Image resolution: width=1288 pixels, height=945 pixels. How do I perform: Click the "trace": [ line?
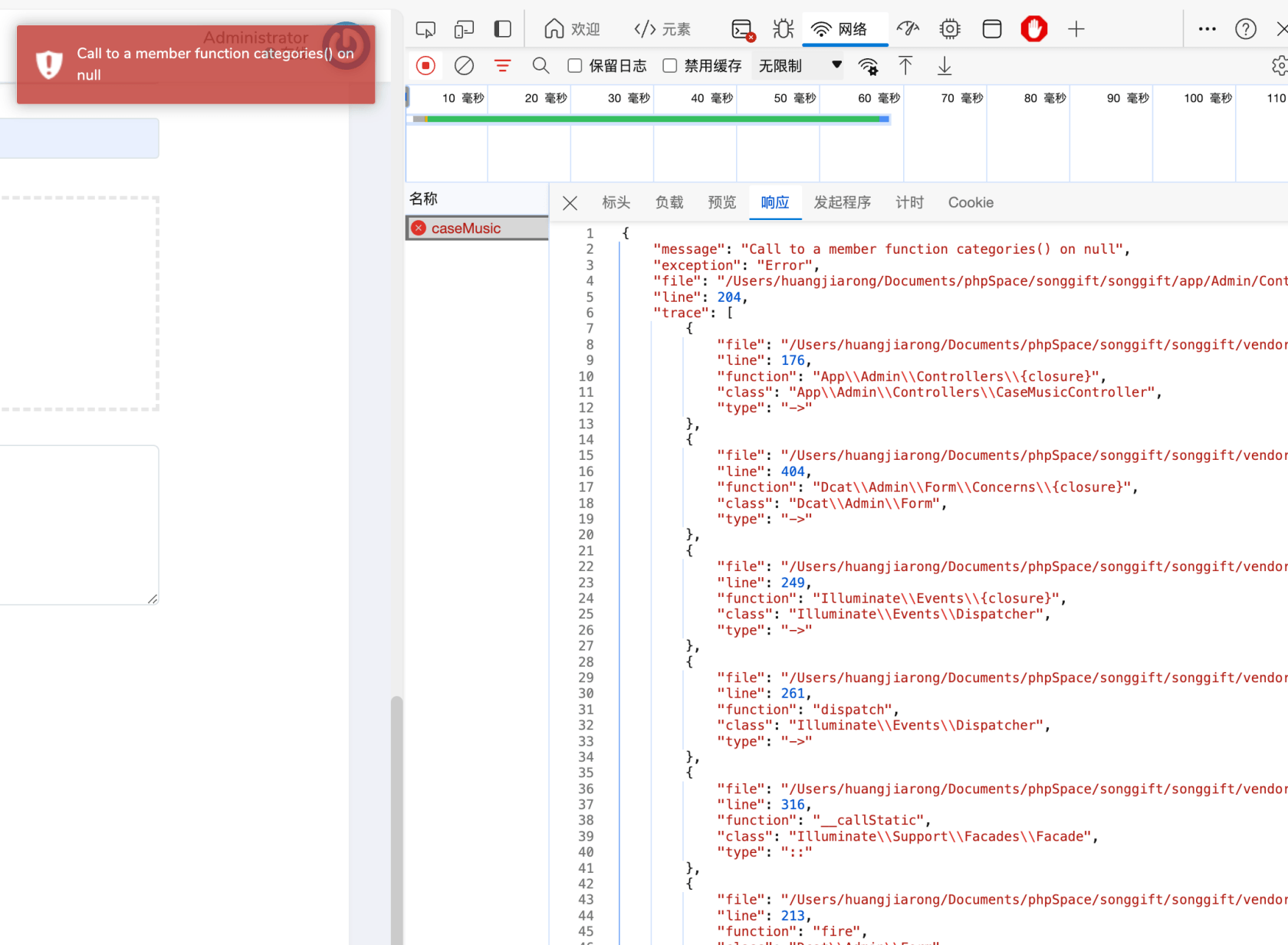coord(693,313)
